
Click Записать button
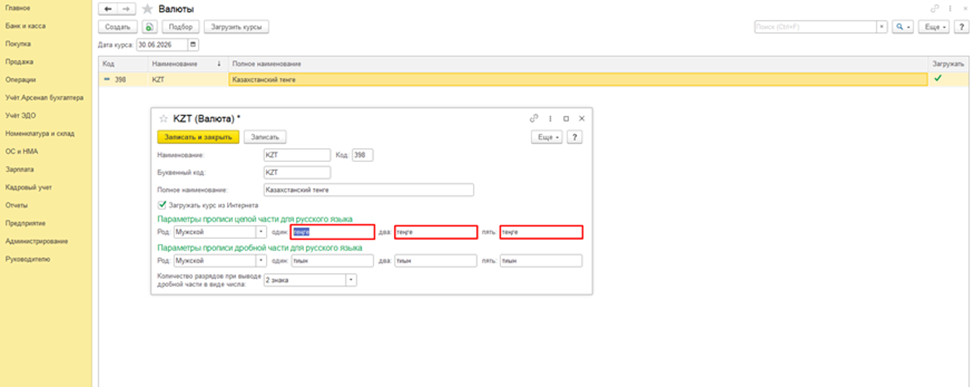pyautogui.click(x=265, y=137)
